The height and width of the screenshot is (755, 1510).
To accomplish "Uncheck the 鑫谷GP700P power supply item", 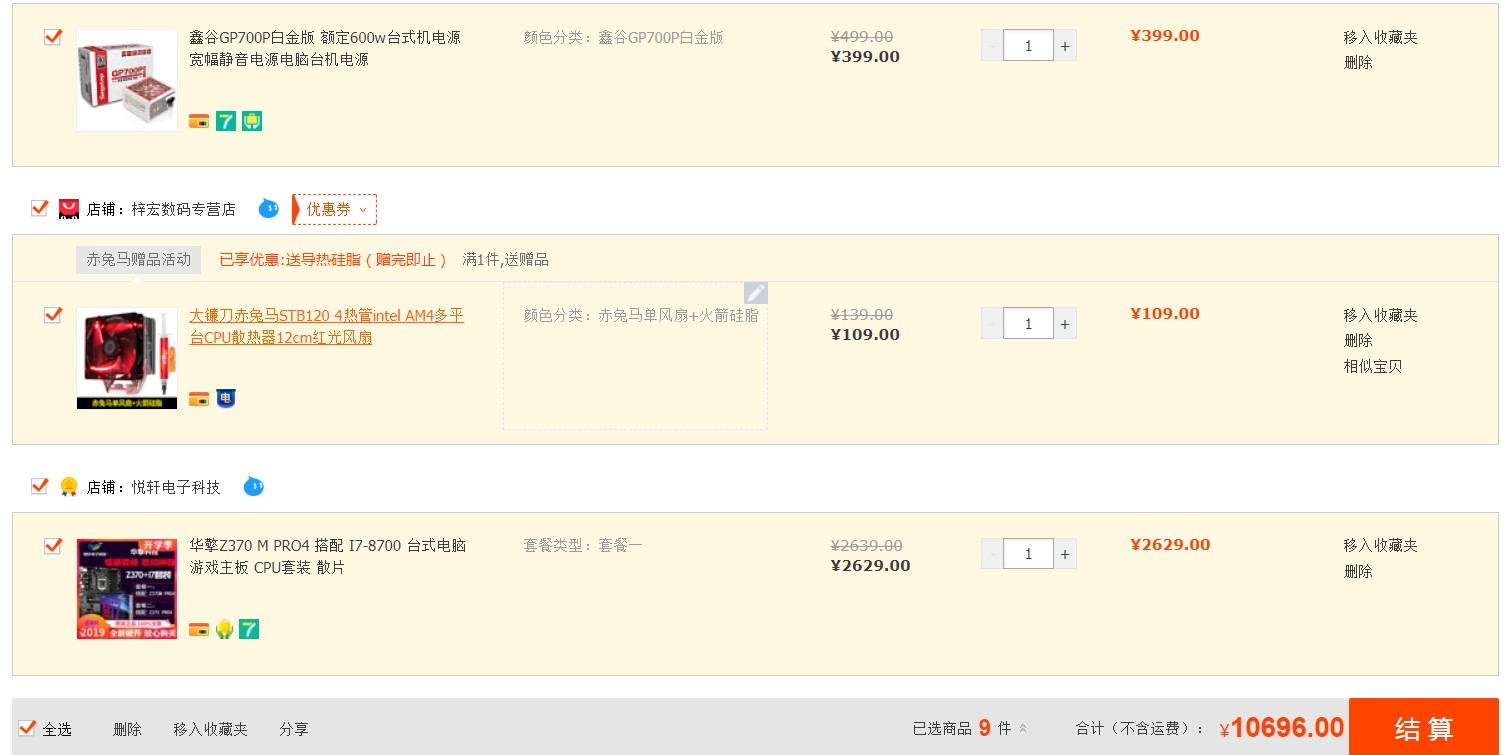I will (x=53, y=37).
